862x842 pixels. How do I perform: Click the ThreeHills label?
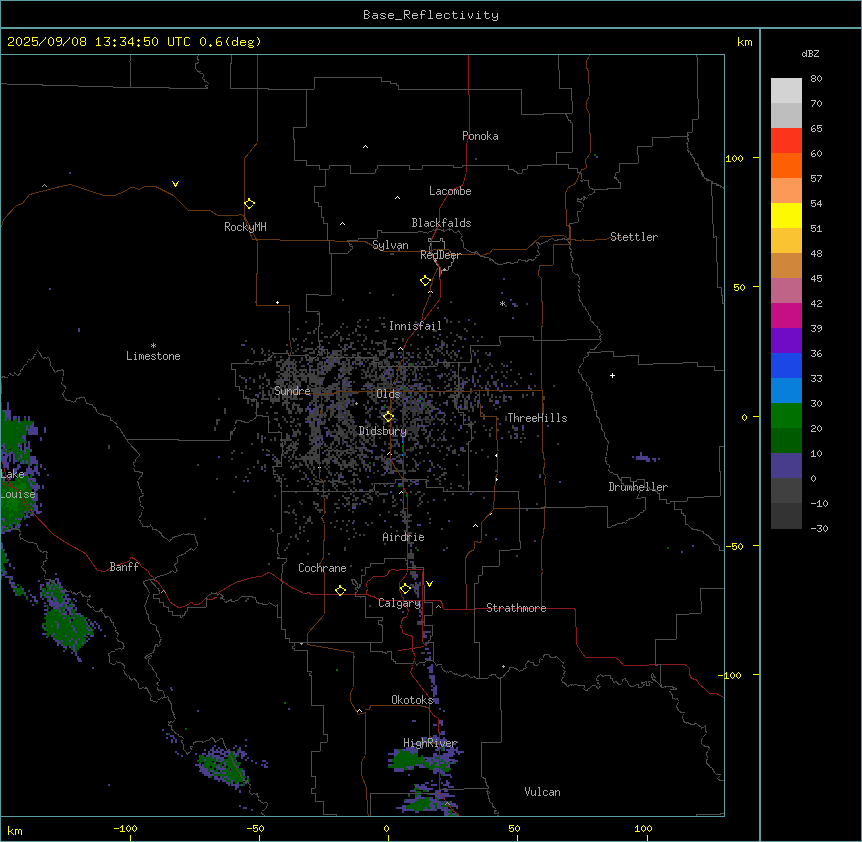click(x=537, y=418)
